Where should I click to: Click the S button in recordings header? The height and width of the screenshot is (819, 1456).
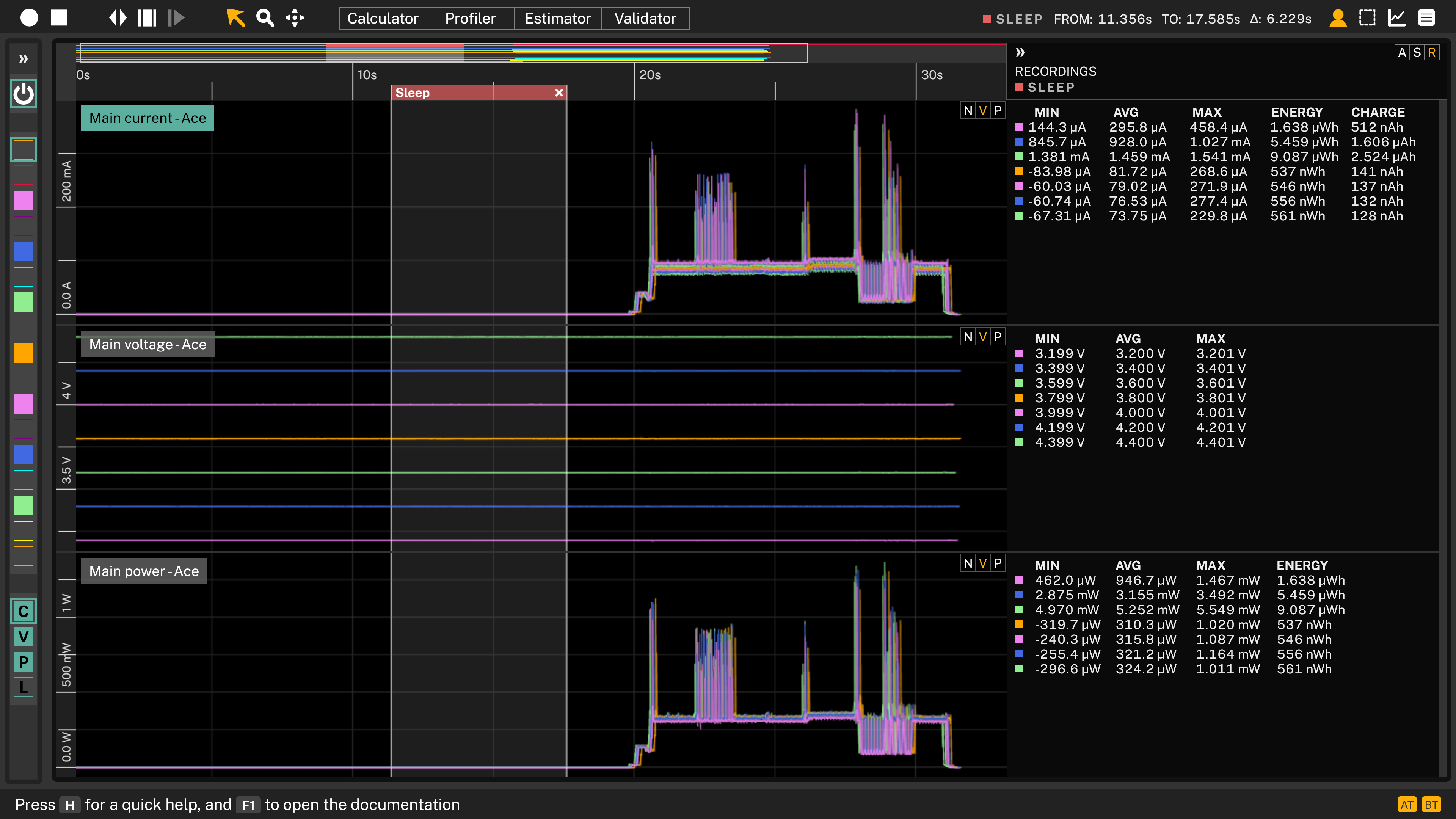[1417, 53]
